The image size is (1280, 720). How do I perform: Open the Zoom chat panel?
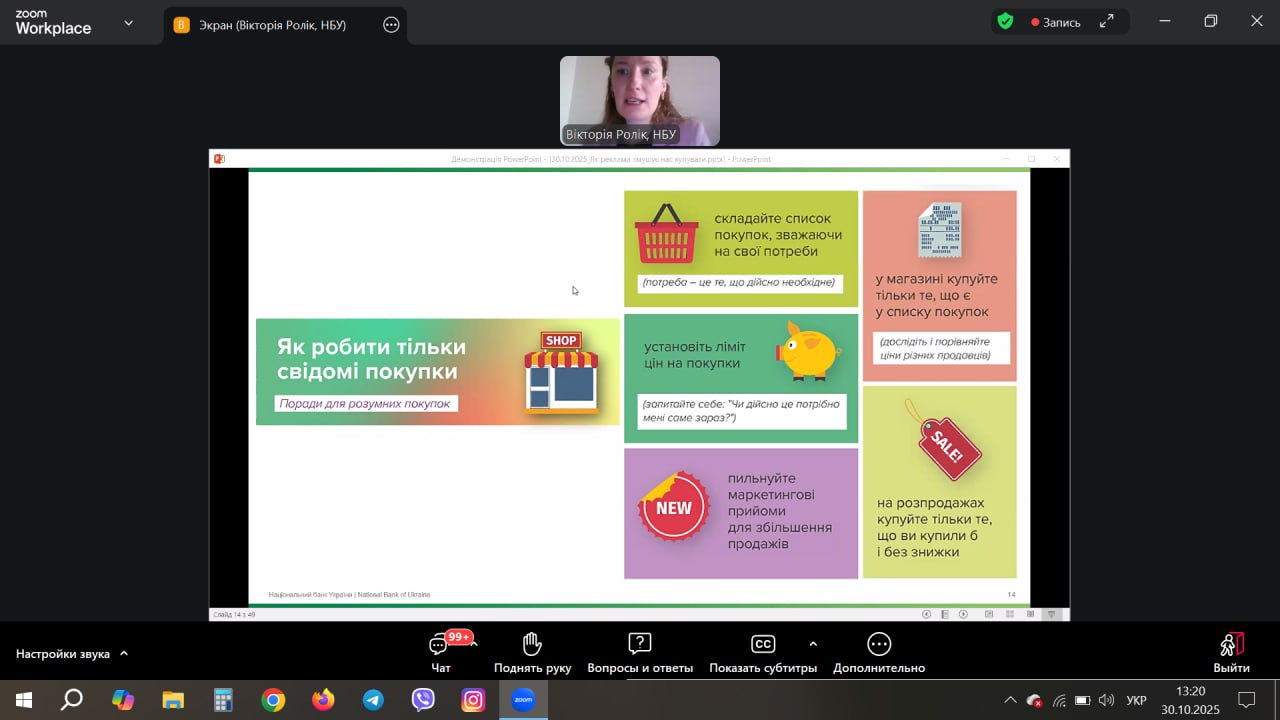(440, 652)
